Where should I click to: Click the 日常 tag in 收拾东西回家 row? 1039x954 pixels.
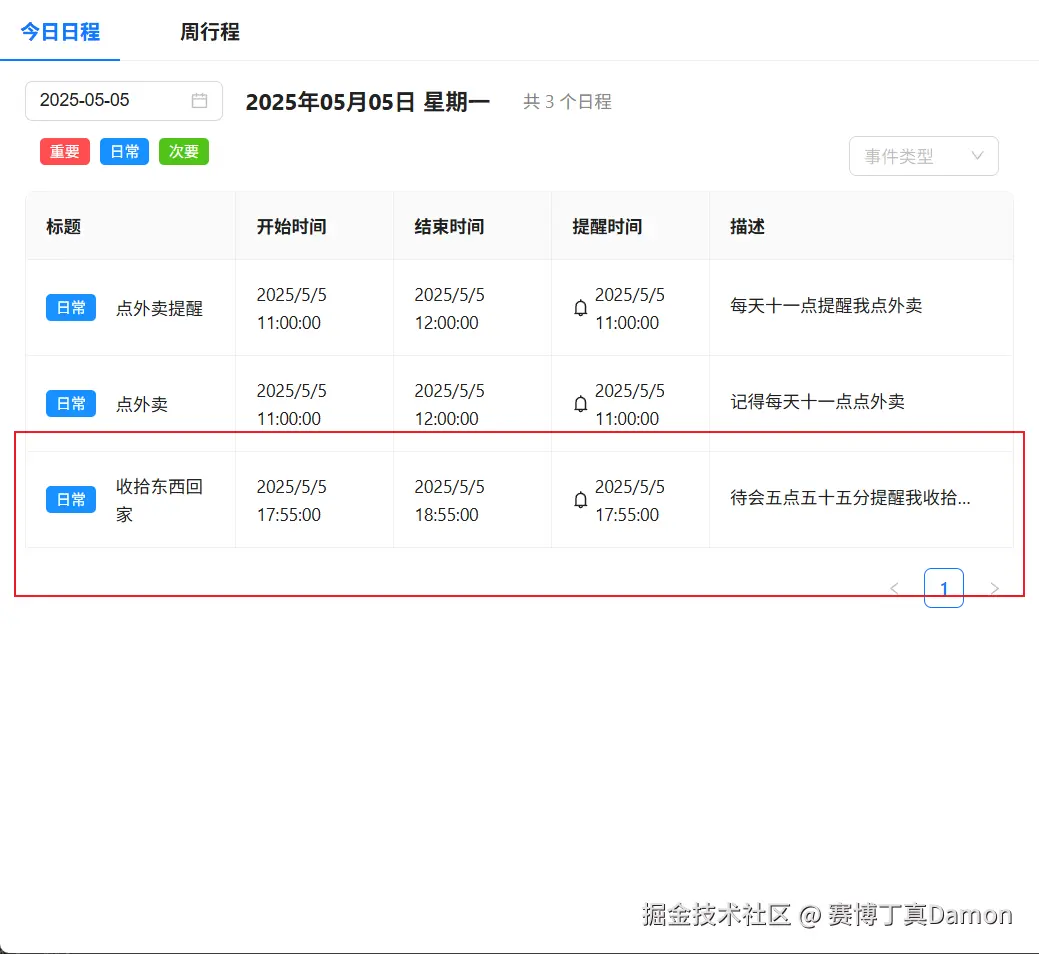click(x=71, y=500)
